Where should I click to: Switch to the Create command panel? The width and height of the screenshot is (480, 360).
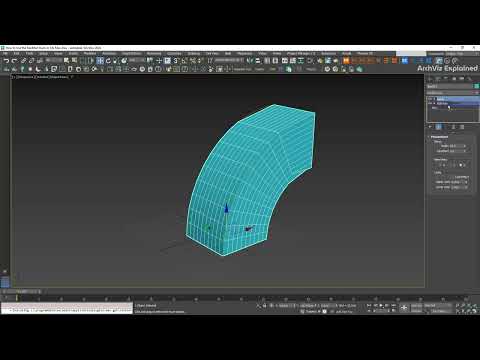point(430,79)
